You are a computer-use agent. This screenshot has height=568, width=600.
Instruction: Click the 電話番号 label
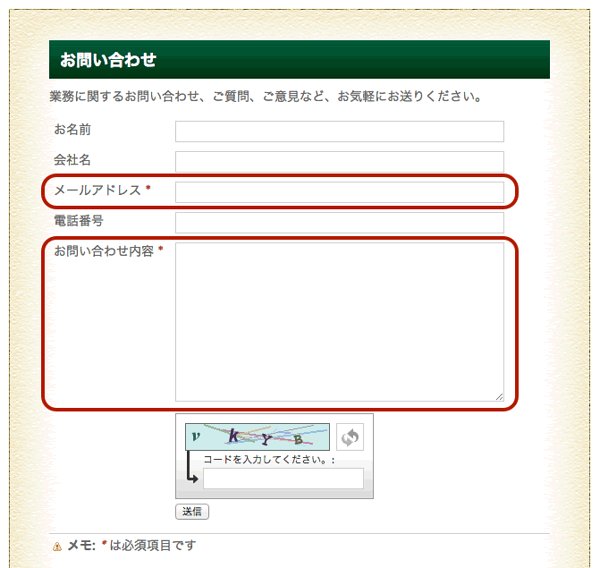pyautogui.click(x=78, y=220)
